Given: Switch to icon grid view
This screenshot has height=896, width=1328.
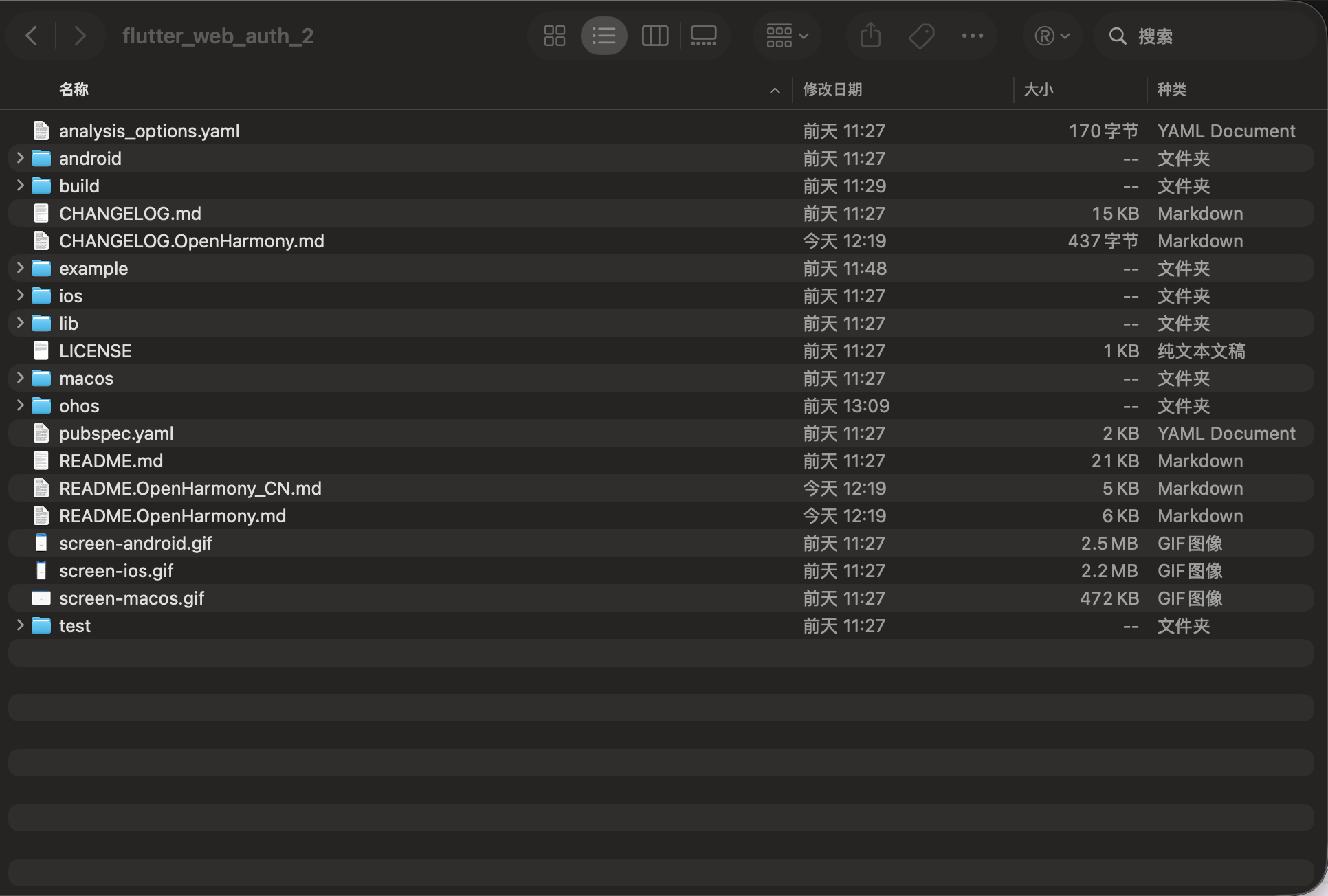Looking at the screenshot, I should click(x=555, y=36).
